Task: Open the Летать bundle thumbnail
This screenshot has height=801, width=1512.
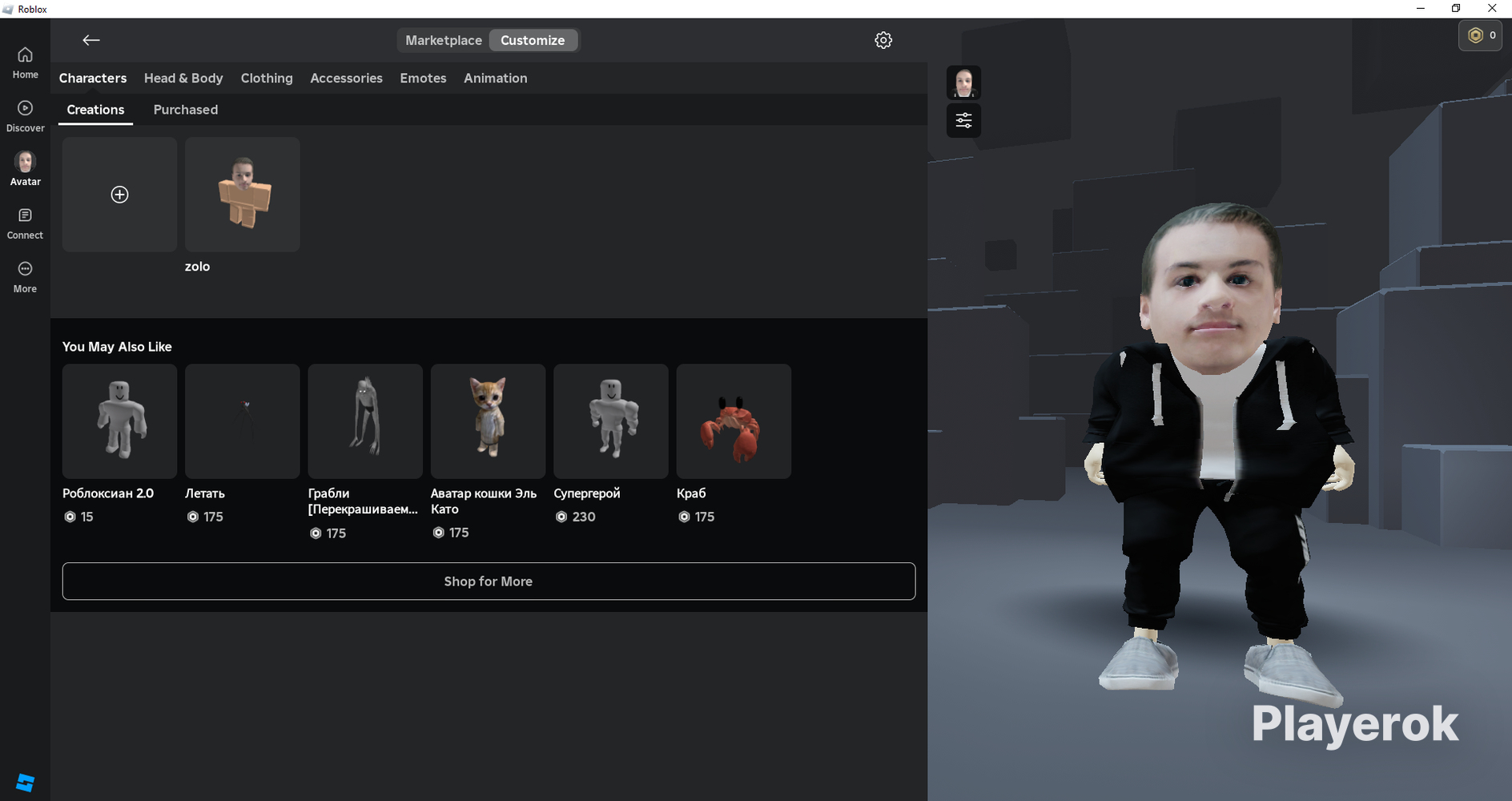Action: (243, 421)
